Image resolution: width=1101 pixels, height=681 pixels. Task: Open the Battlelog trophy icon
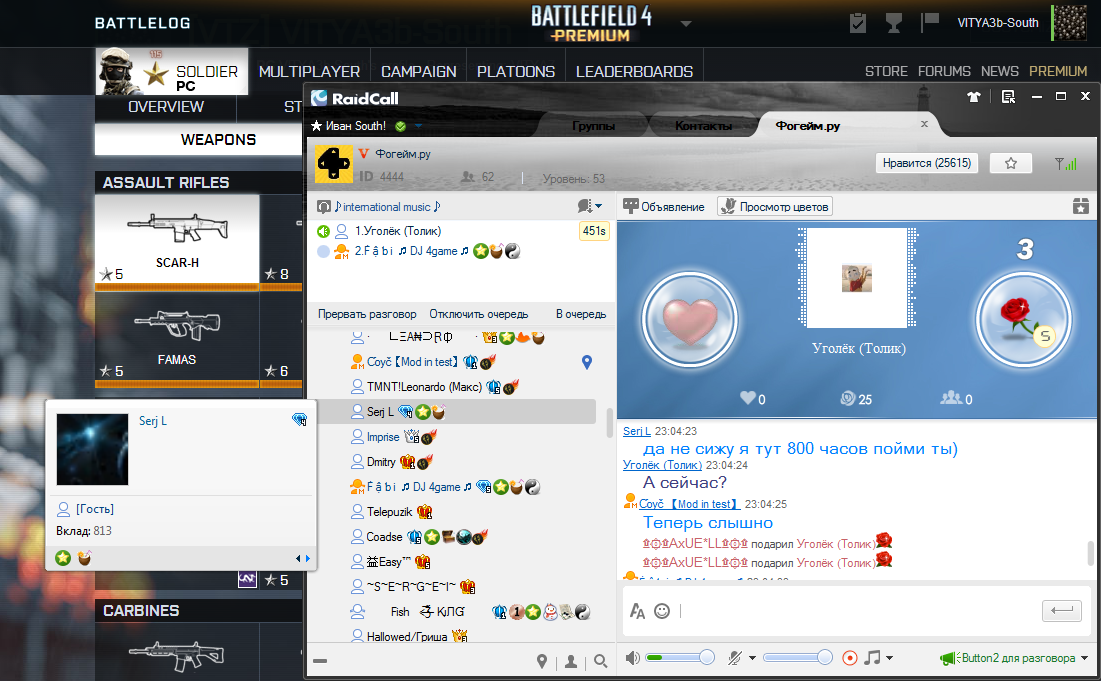[x=893, y=23]
